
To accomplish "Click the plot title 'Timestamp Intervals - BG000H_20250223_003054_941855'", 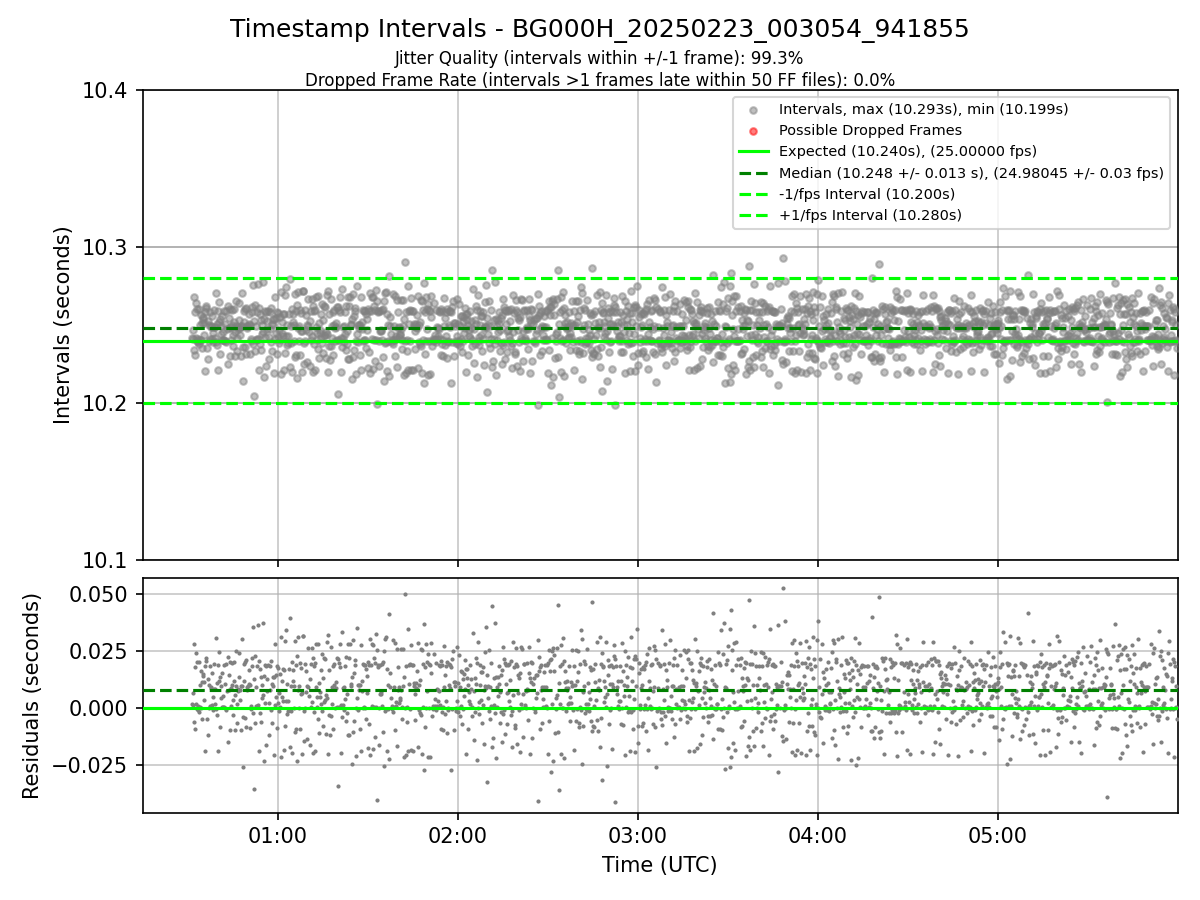I will click(x=599, y=29).
